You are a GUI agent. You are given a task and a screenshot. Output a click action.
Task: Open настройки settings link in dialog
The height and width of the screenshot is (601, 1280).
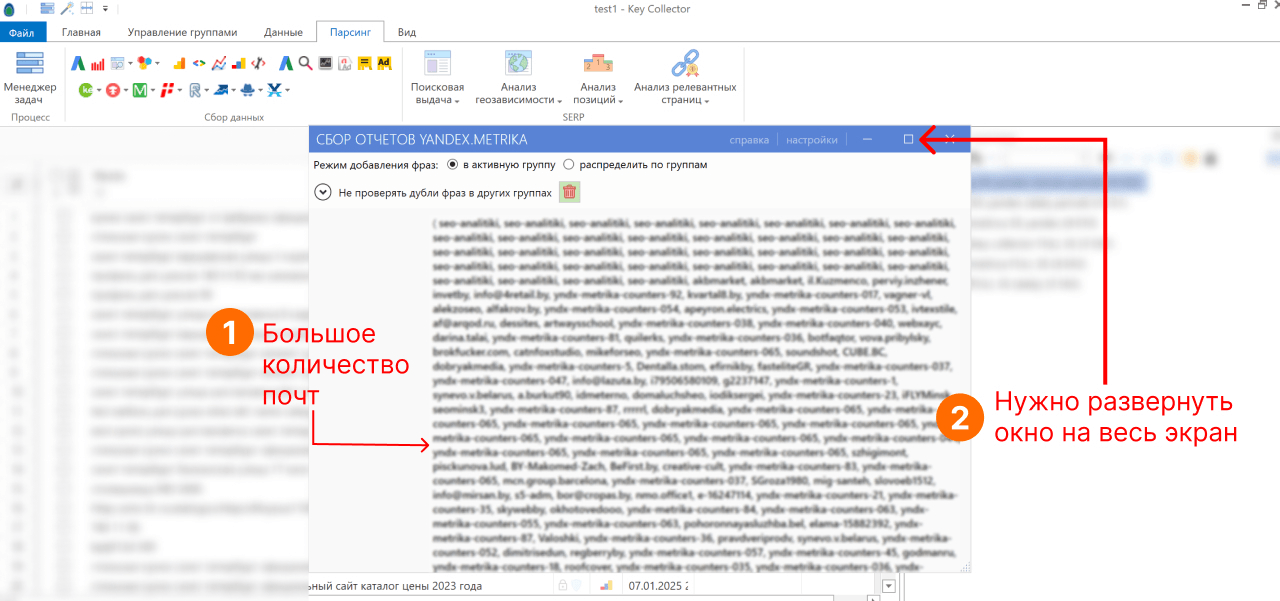pyautogui.click(x=812, y=140)
